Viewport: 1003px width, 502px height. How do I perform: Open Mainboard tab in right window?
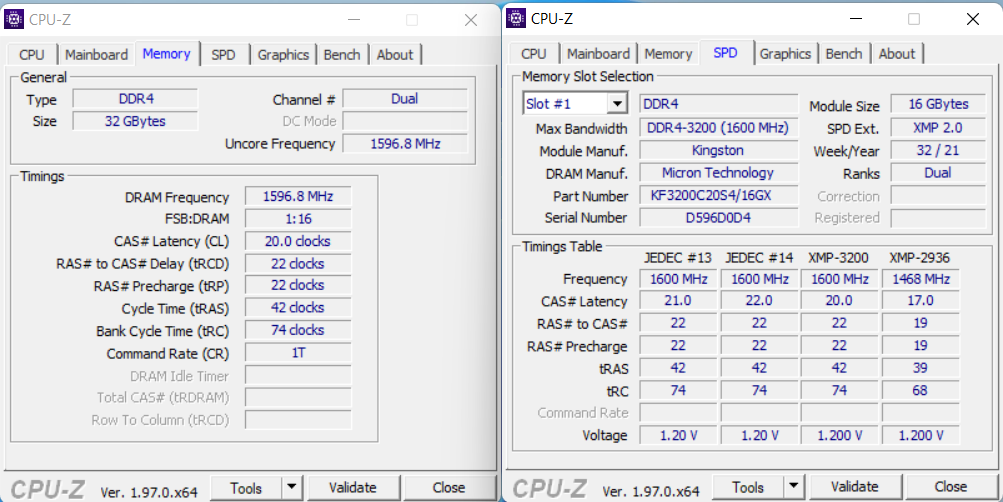coord(599,54)
